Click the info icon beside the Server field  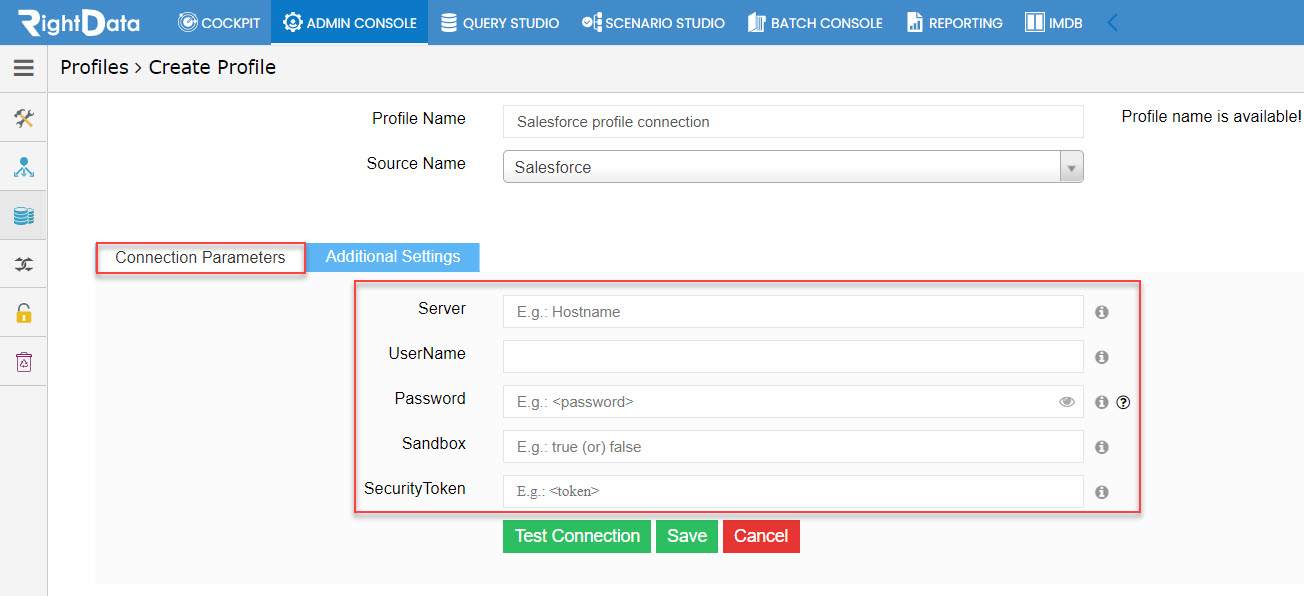[1101, 312]
